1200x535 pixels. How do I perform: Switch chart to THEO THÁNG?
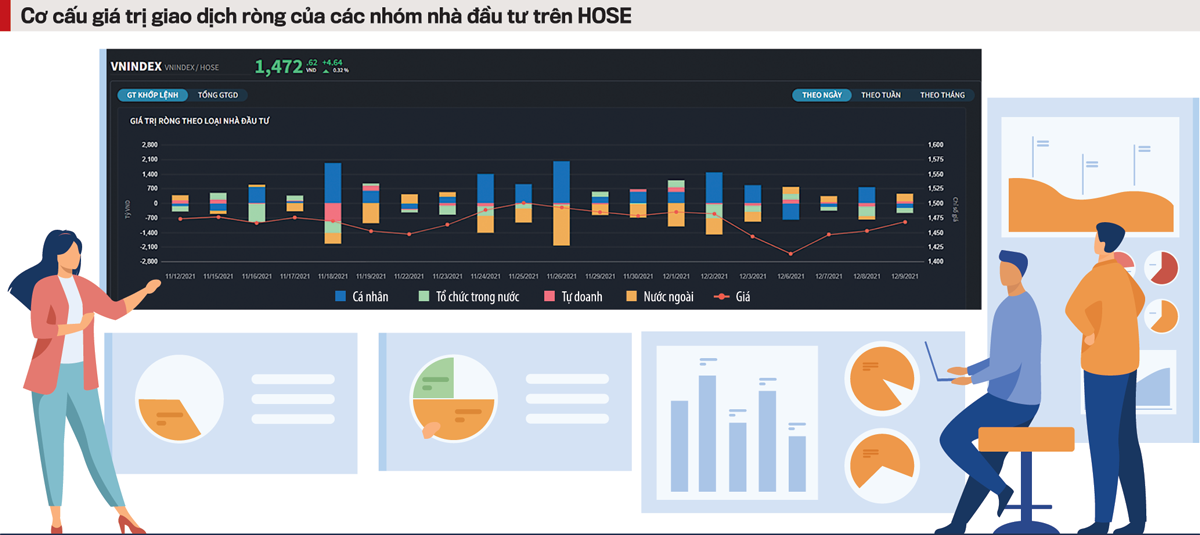pos(942,95)
